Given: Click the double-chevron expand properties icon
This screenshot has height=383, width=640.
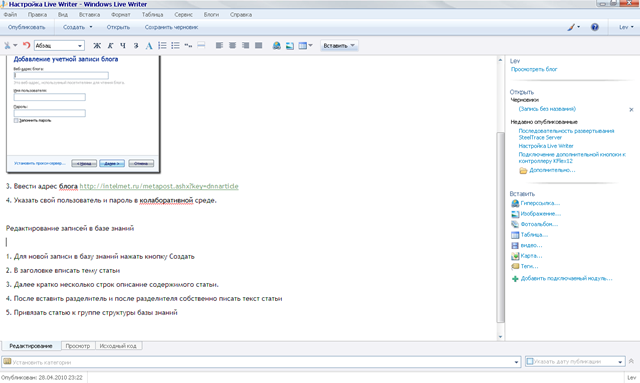Looking at the screenshot, I should point(631,361).
